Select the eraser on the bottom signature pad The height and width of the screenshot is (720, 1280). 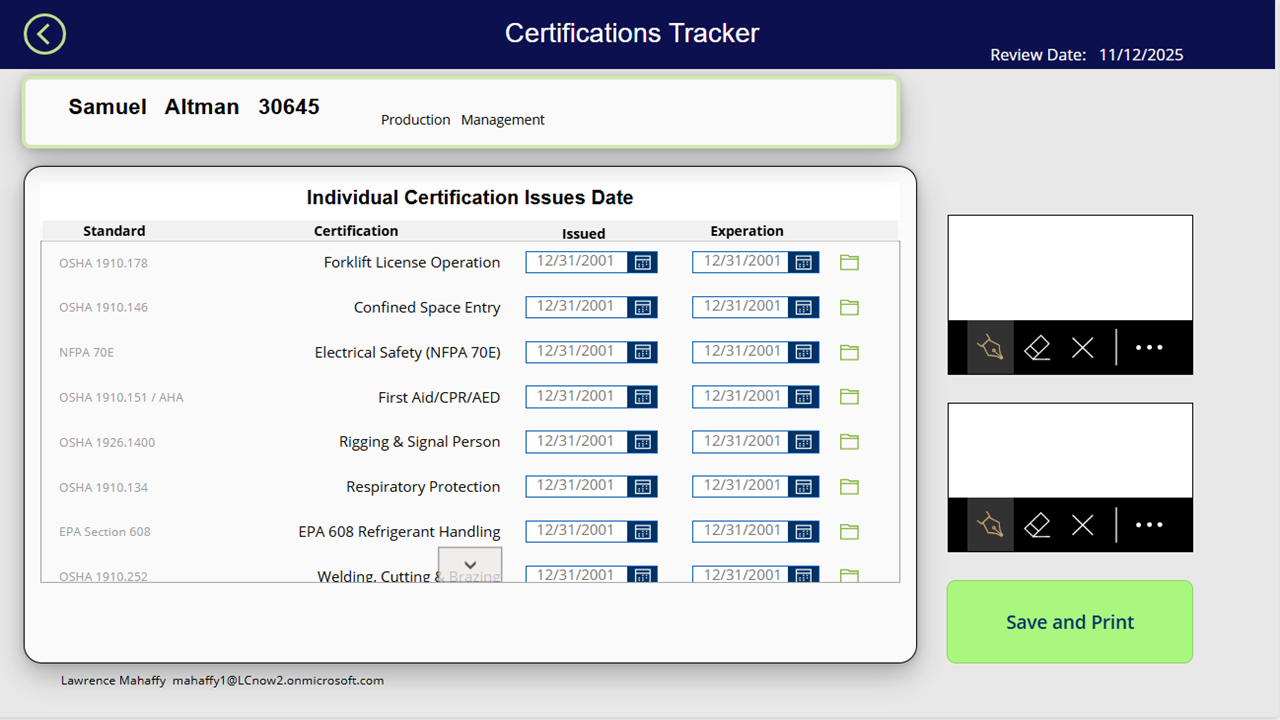click(1037, 524)
